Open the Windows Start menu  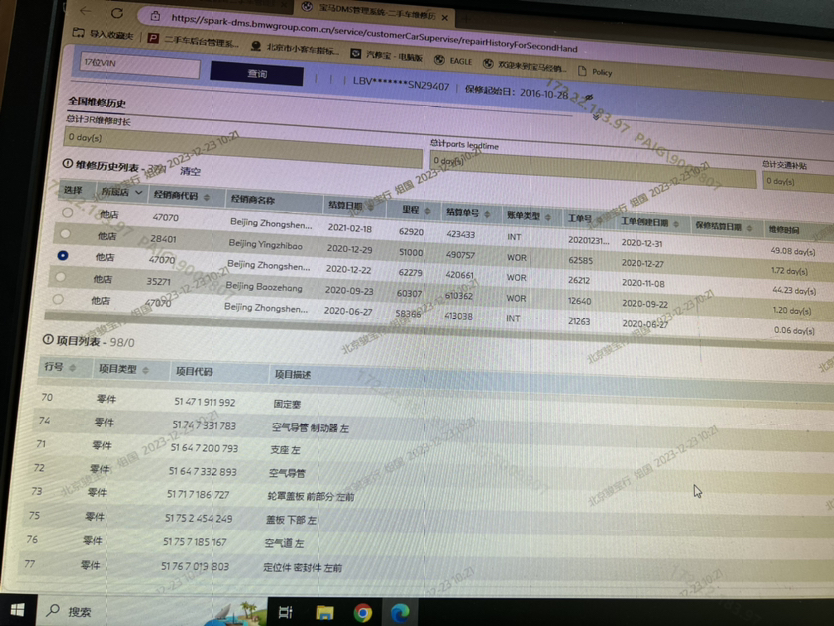pos(18,610)
